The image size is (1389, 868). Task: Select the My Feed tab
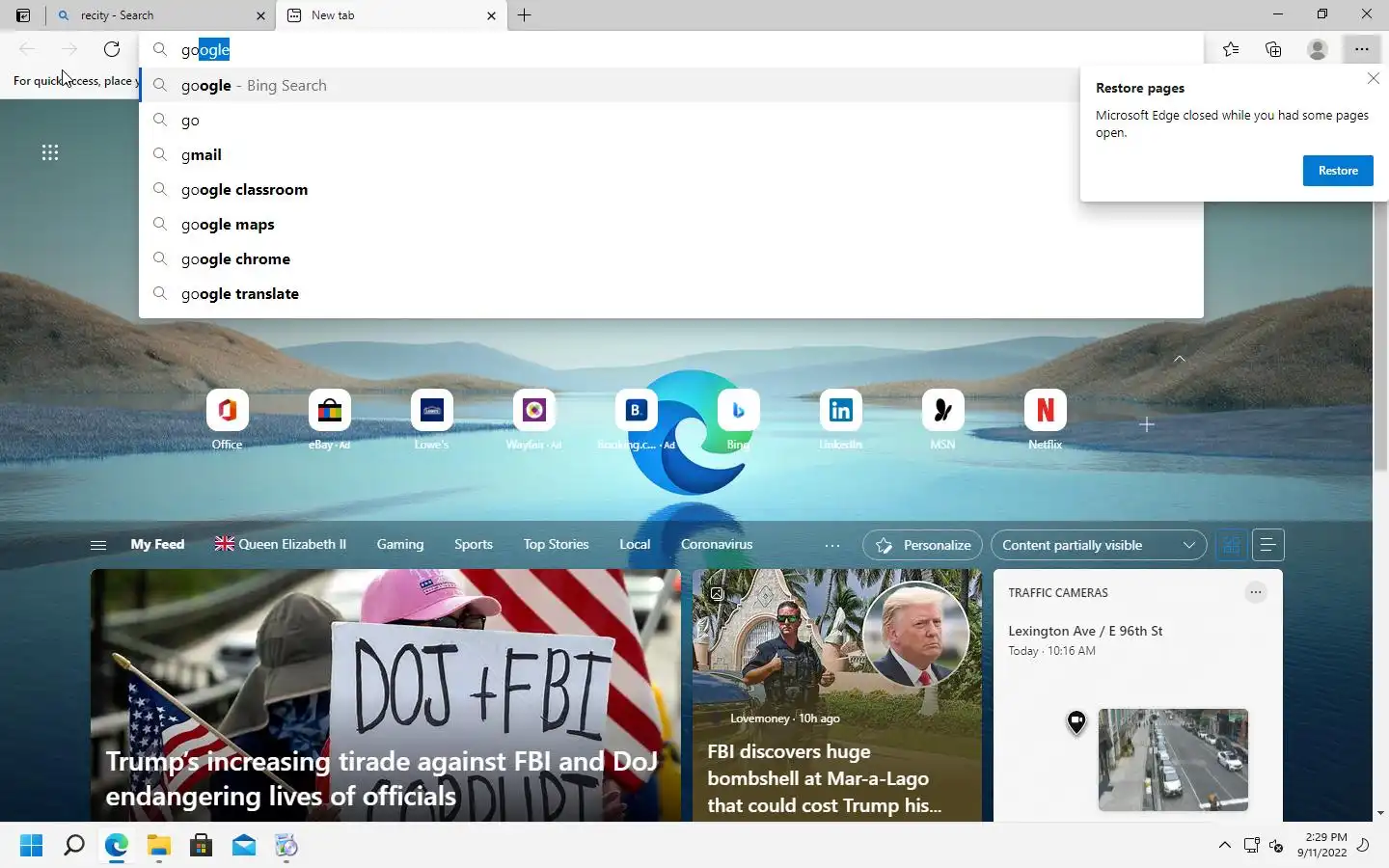point(157,545)
